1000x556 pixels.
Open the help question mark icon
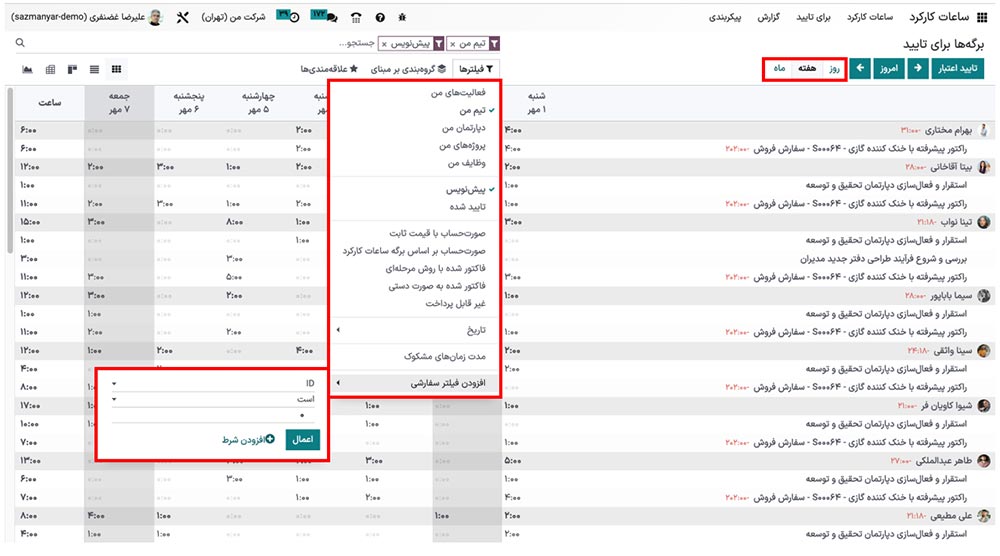click(380, 18)
